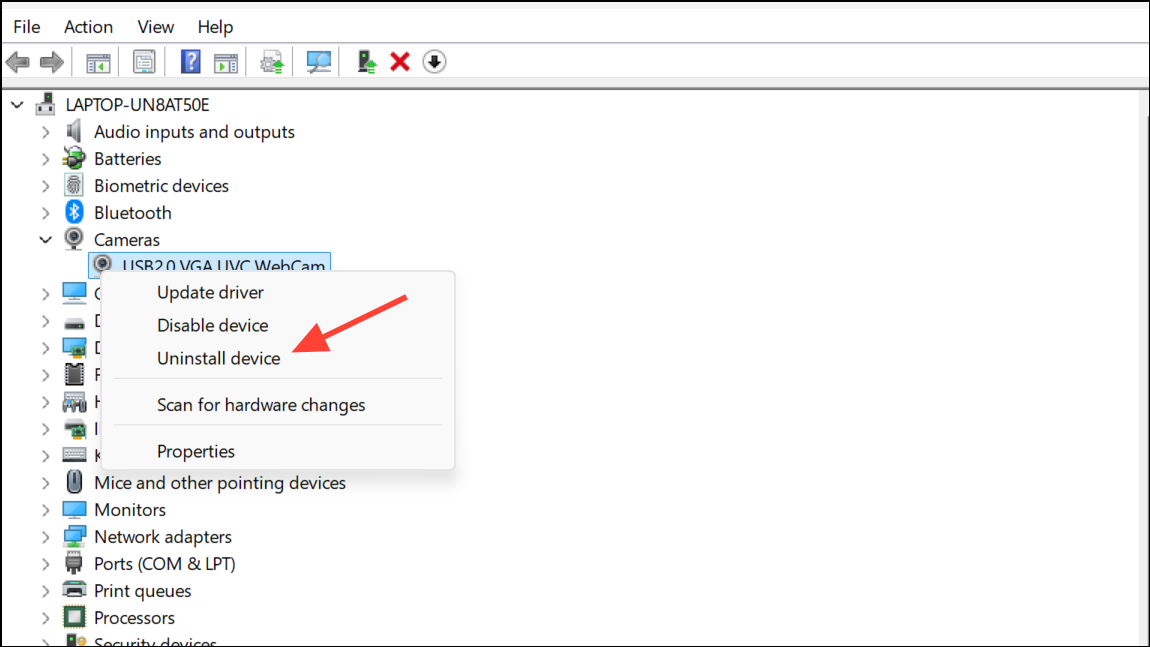The width and height of the screenshot is (1150, 647).
Task: Click the Scan for hardware changes monitor icon
Action: [x=318, y=62]
